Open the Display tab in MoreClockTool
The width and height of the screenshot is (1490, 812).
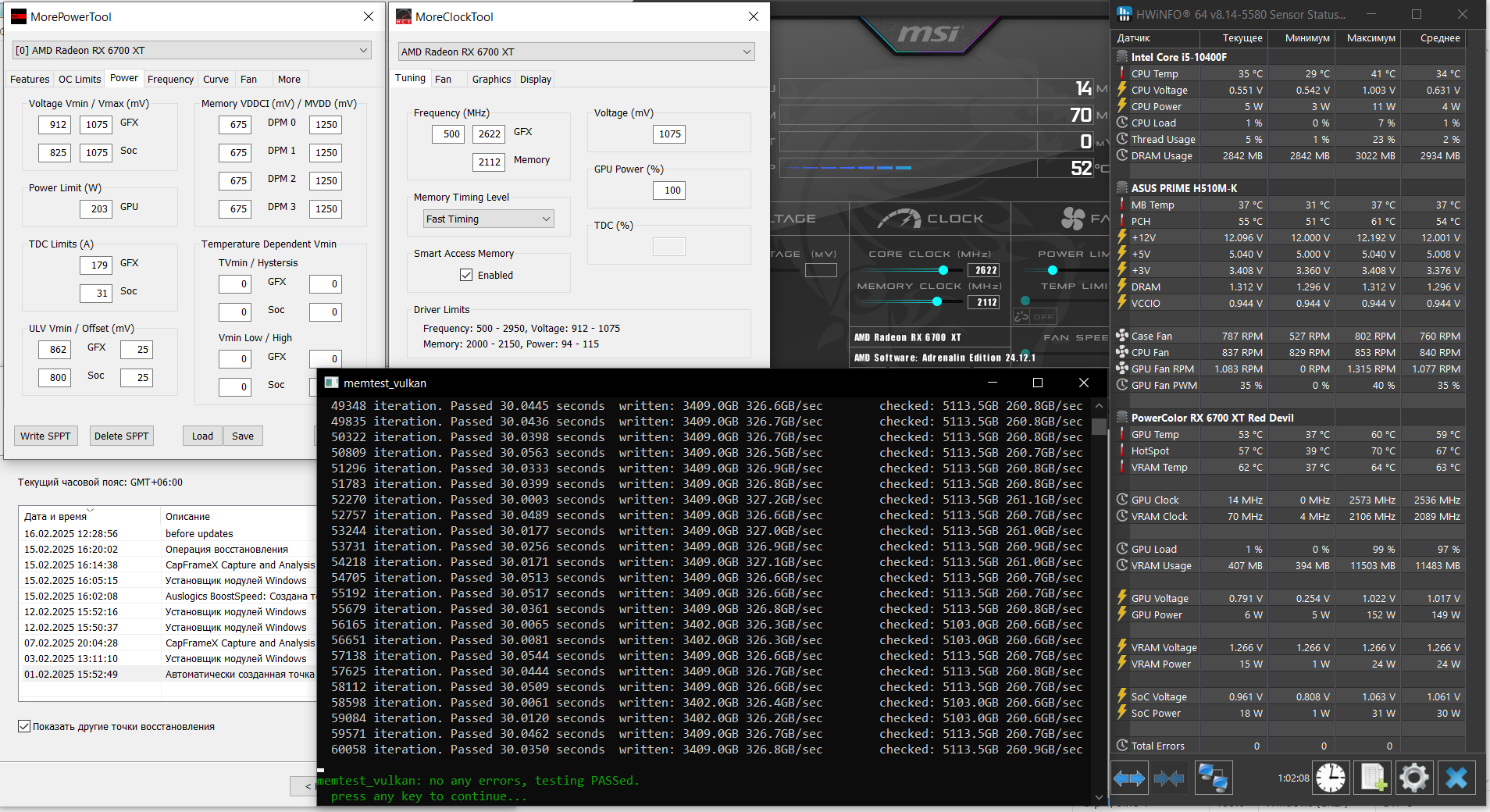[x=536, y=79]
